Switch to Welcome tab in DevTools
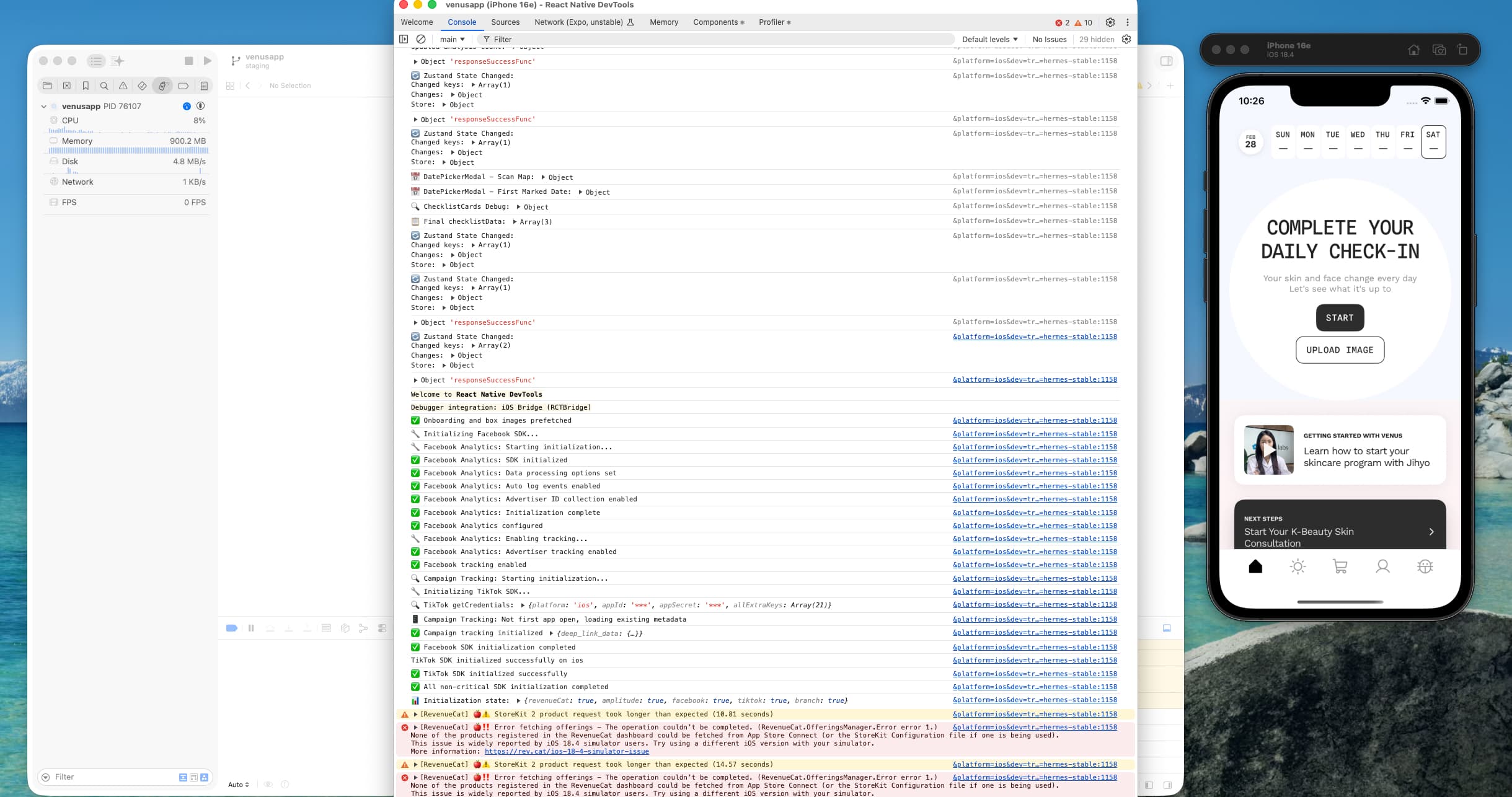1512x797 pixels. pyautogui.click(x=417, y=22)
